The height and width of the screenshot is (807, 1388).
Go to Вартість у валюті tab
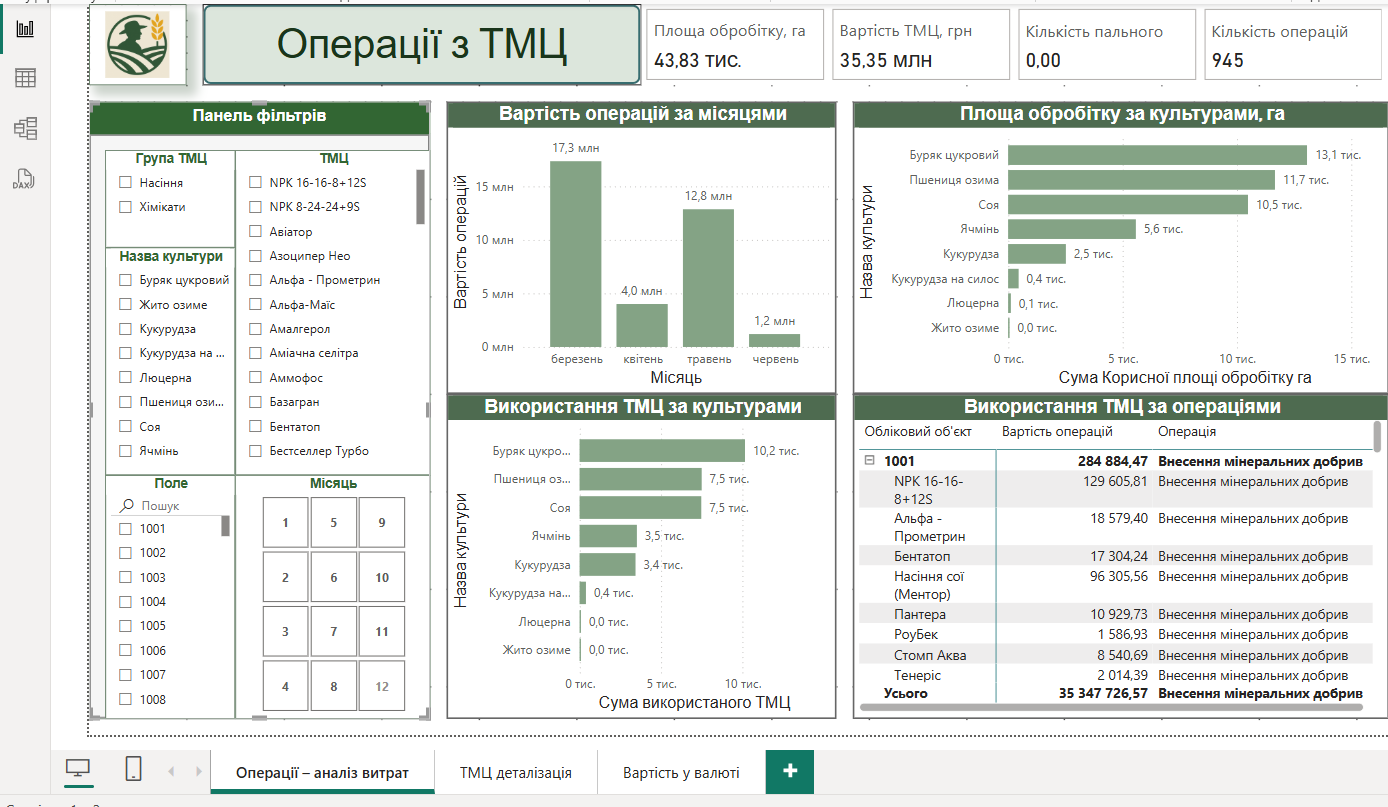pyautogui.click(x=681, y=772)
